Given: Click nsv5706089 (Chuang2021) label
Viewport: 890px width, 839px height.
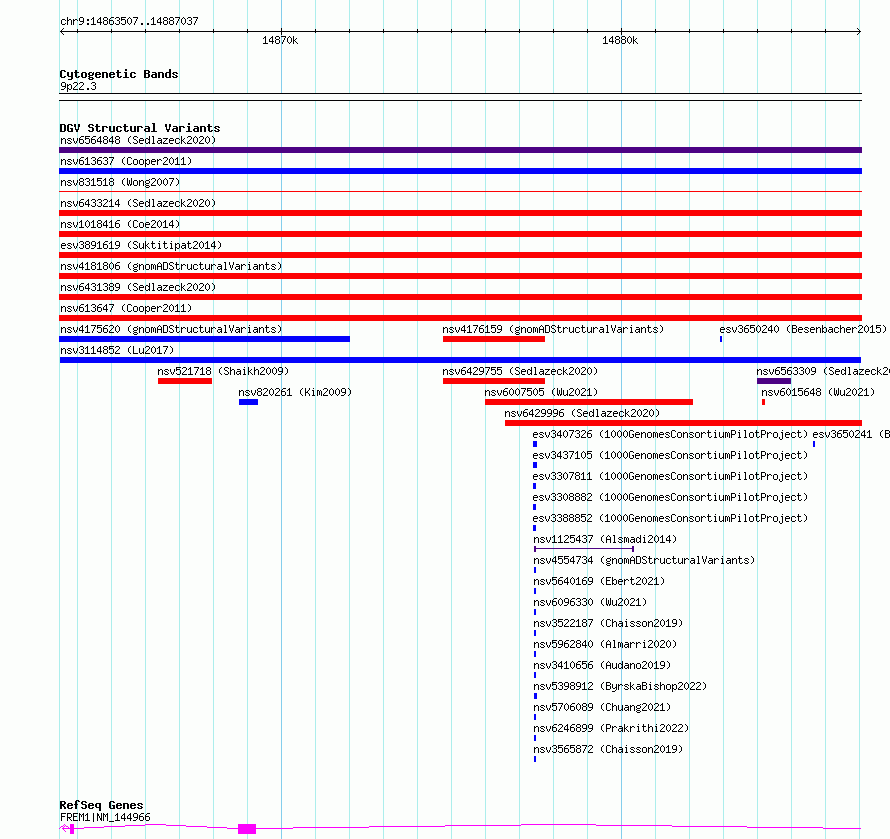Looking at the screenshot, I should [602, 707].
